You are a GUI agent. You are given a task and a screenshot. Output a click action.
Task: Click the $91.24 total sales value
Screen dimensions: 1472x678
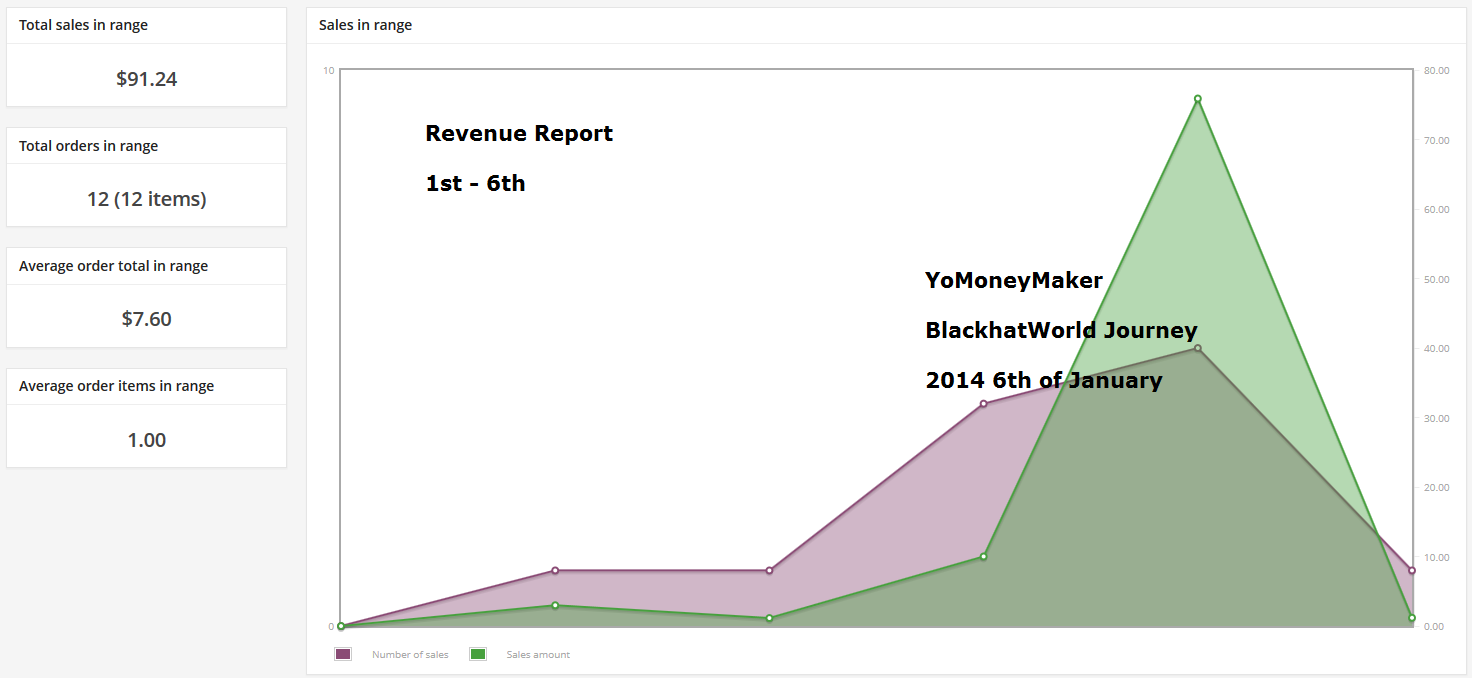(x=147, y=79)
